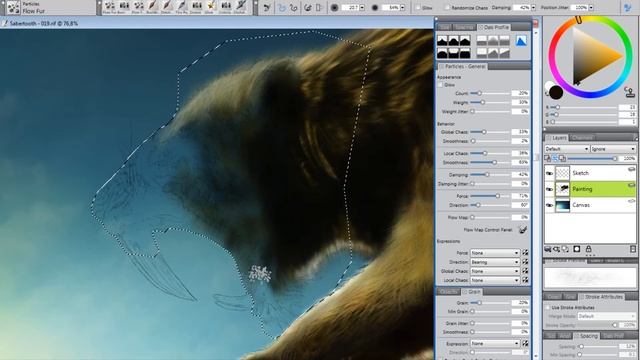This screenshot has width=640, height=360.
Task: Switch to the Layers tab
Action: point(557,138)
